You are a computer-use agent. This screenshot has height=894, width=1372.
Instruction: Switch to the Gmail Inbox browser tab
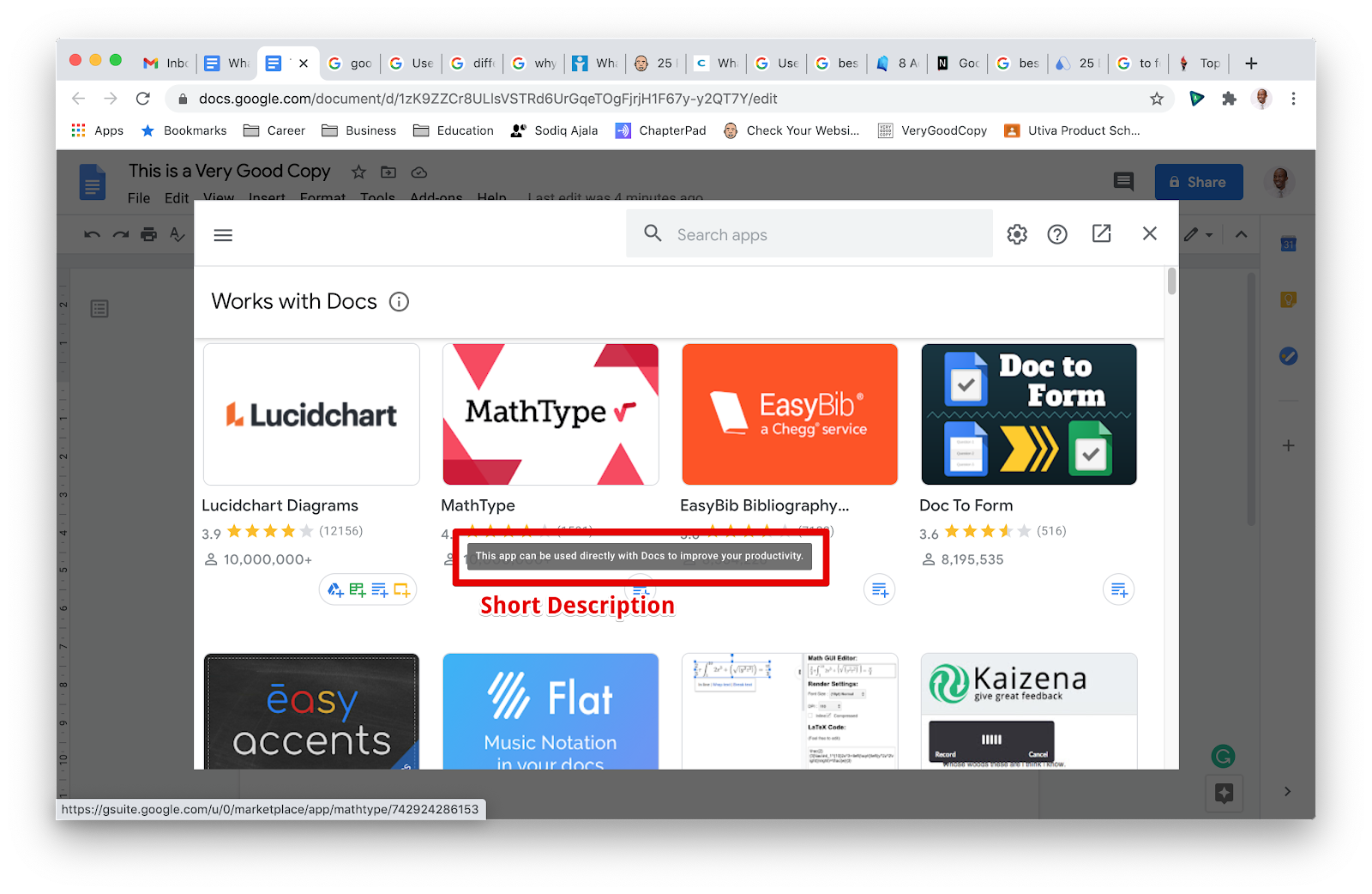(x=165, y=62)
